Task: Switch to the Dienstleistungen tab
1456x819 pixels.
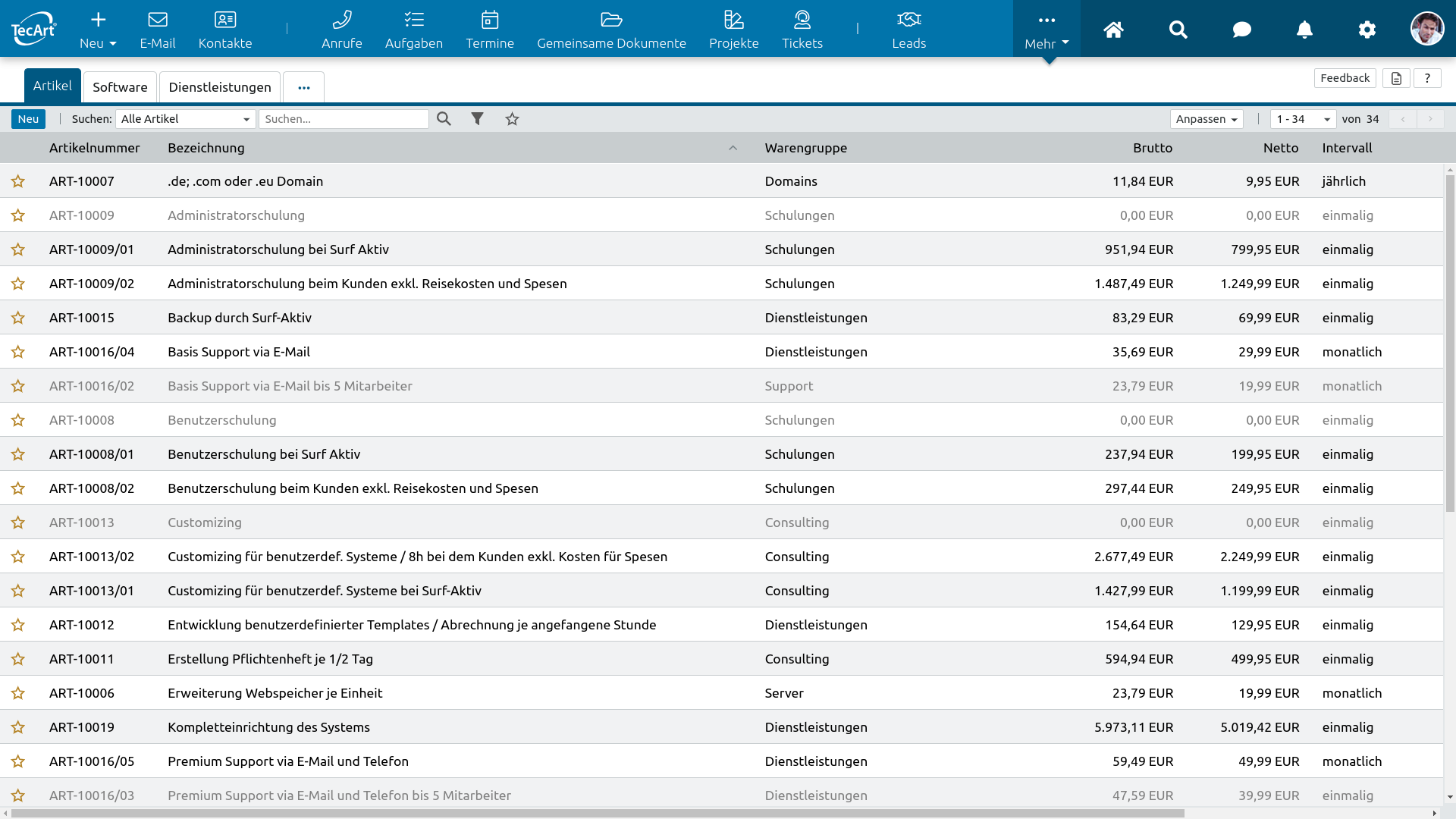Action: [220, 87]
